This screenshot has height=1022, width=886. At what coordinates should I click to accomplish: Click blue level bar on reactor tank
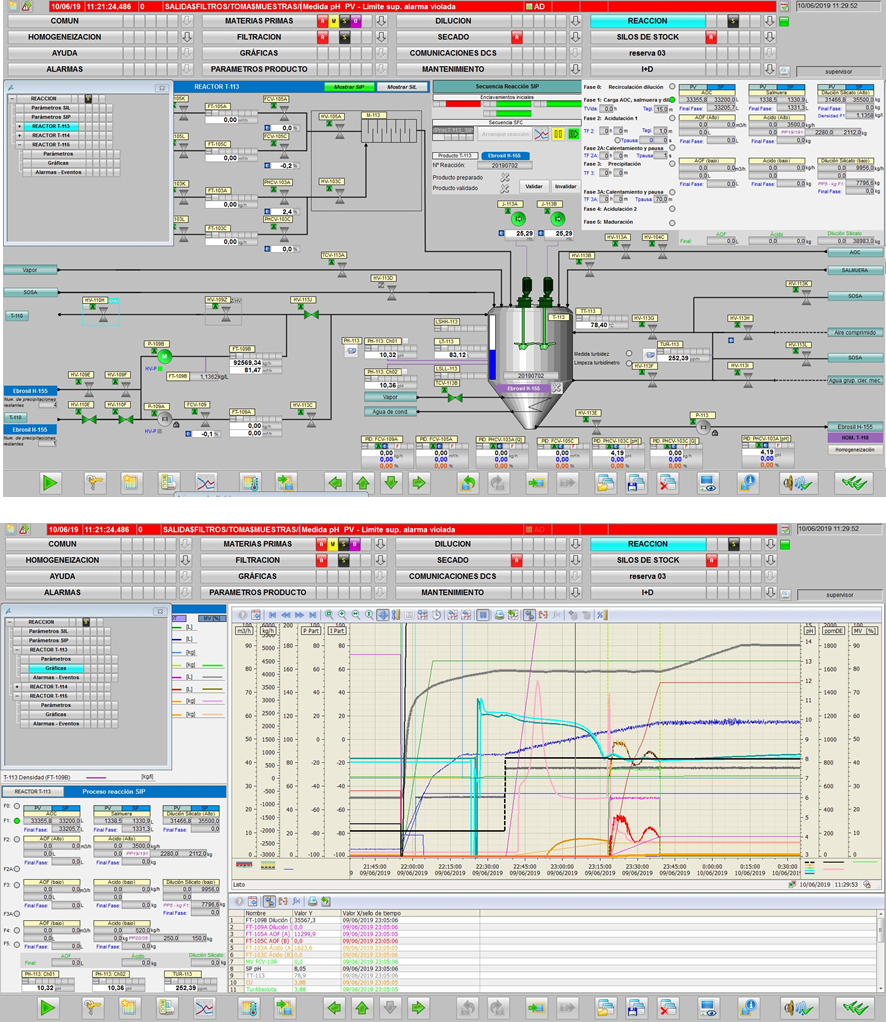pos(492,364)
